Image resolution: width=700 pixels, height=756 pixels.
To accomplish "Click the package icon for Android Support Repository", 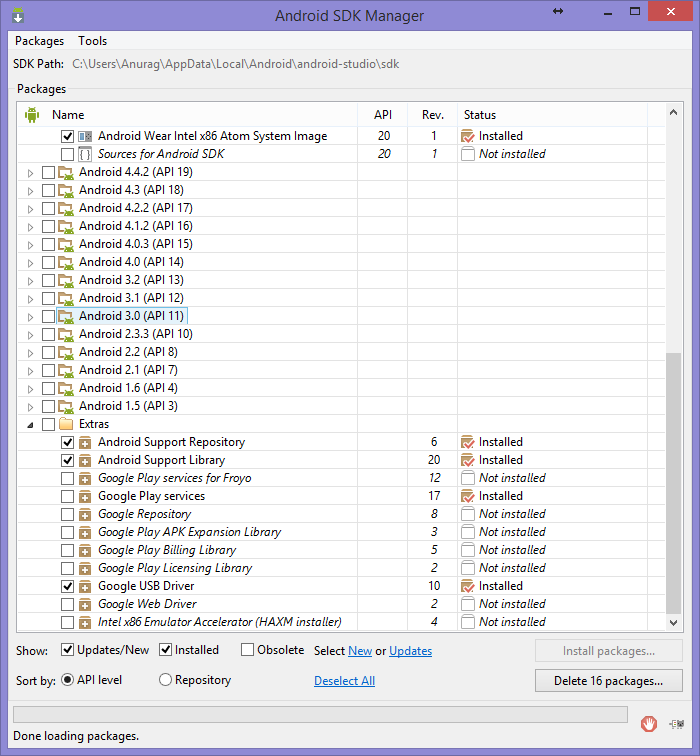I will pyautogui.click(x=85, y=442).
